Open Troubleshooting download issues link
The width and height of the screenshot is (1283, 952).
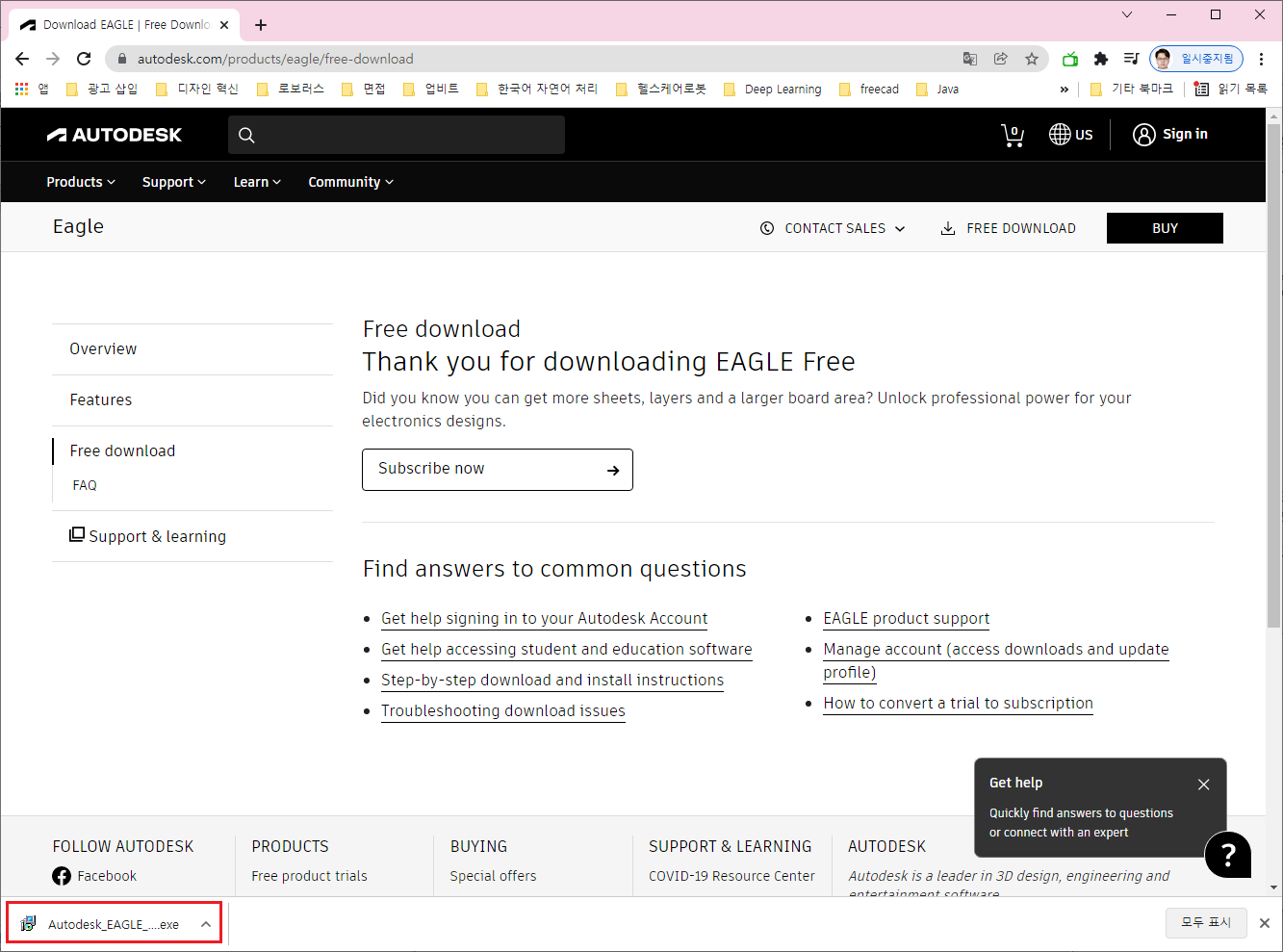click(x=503, y=711)
